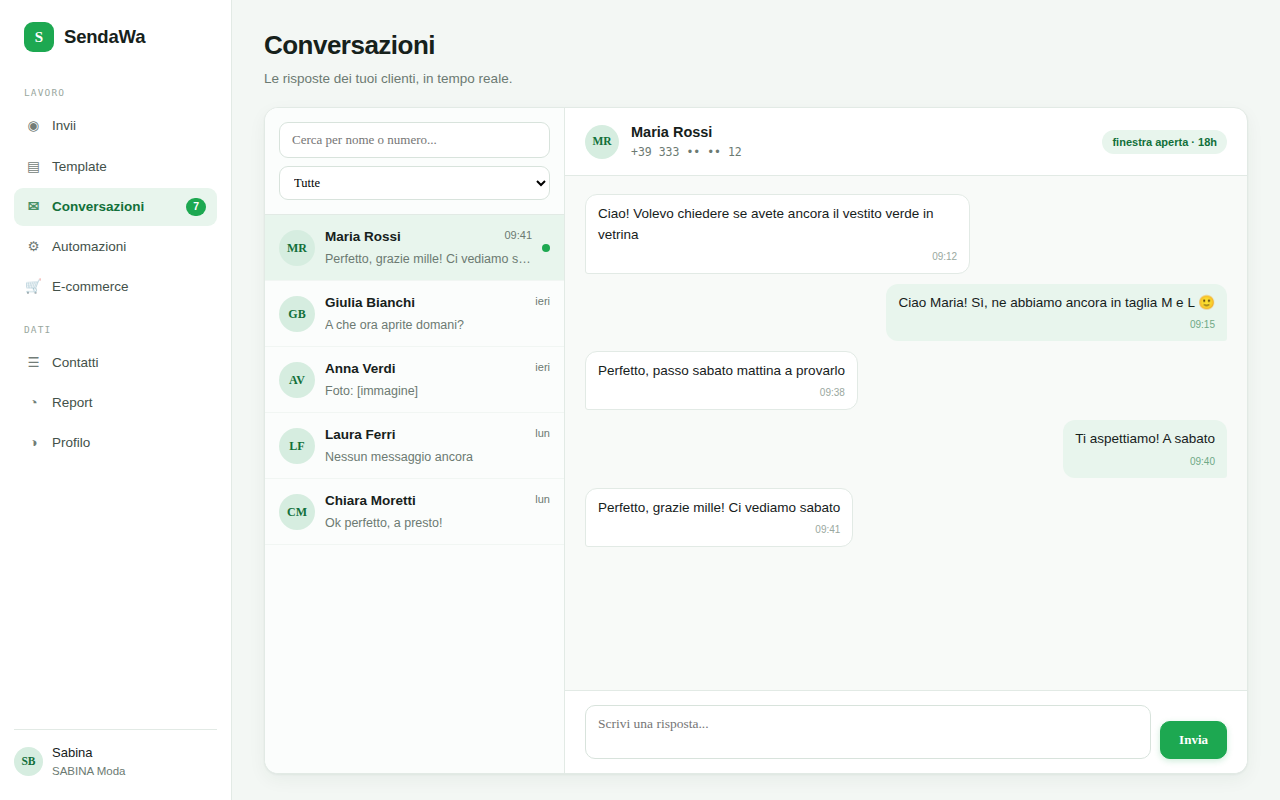The image size is (1280, 800).
Task: Click the reply mentioning taglia M e L
Action: [1056, 312]
